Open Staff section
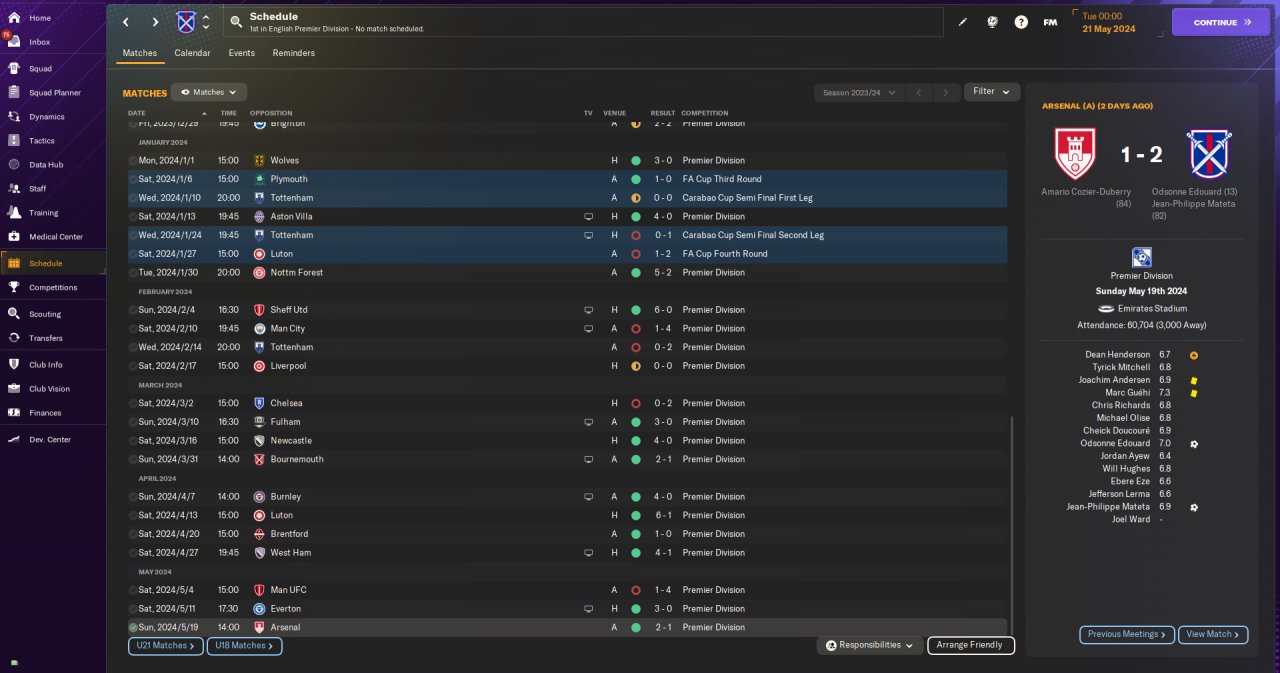 click(x=38, y=189)
